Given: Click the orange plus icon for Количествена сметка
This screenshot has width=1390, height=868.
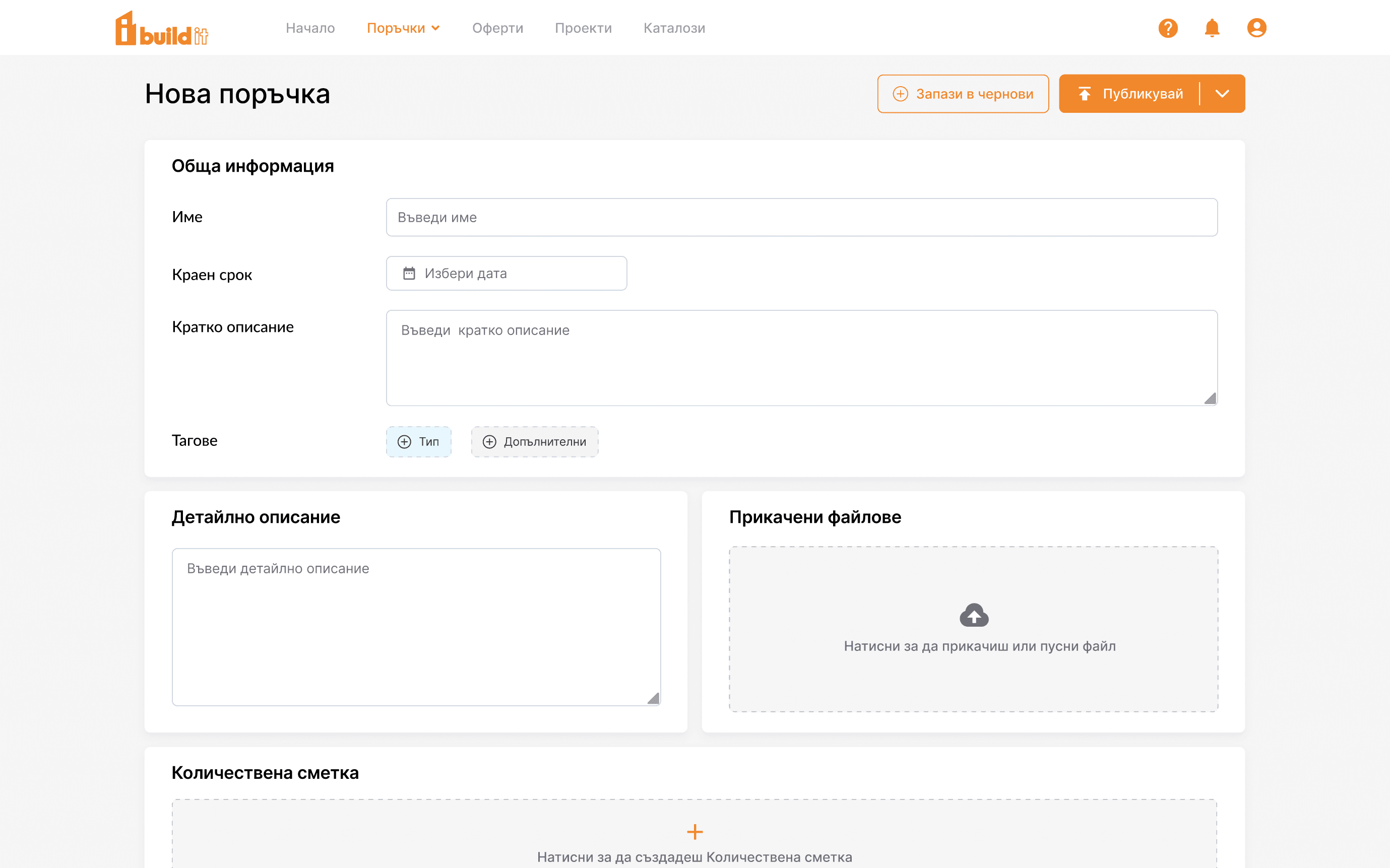Looking at the screenshot, I should [x=694, y=831].
